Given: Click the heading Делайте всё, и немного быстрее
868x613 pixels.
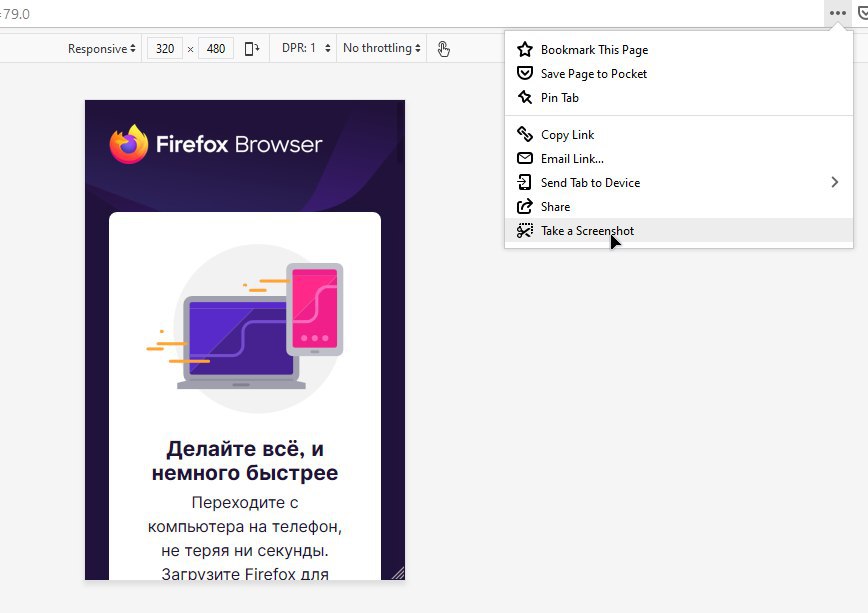Looking at the screenshot, I should click(245, 461).
